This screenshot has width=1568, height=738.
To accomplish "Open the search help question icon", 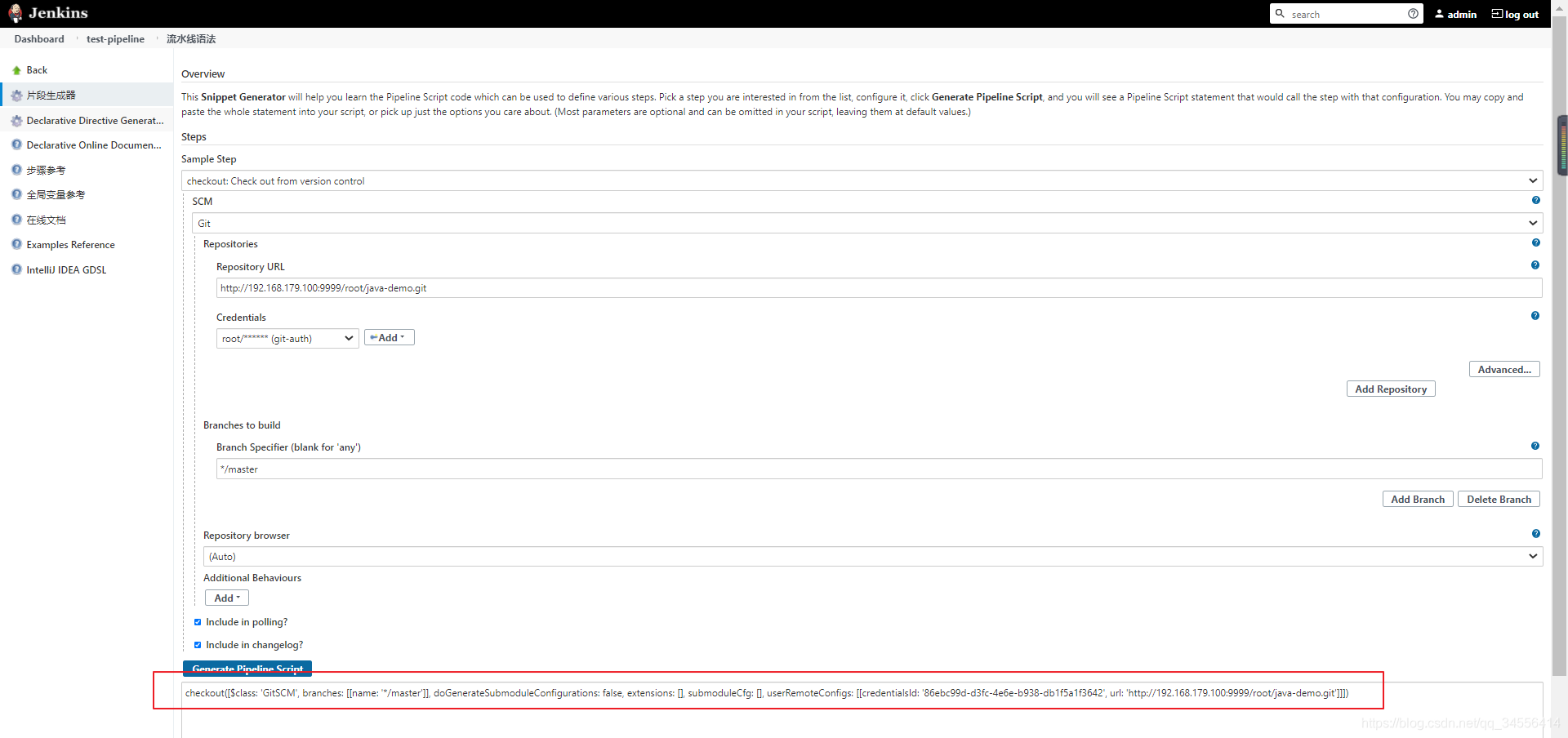I will pyautogui.click(x=1413, y=14).
